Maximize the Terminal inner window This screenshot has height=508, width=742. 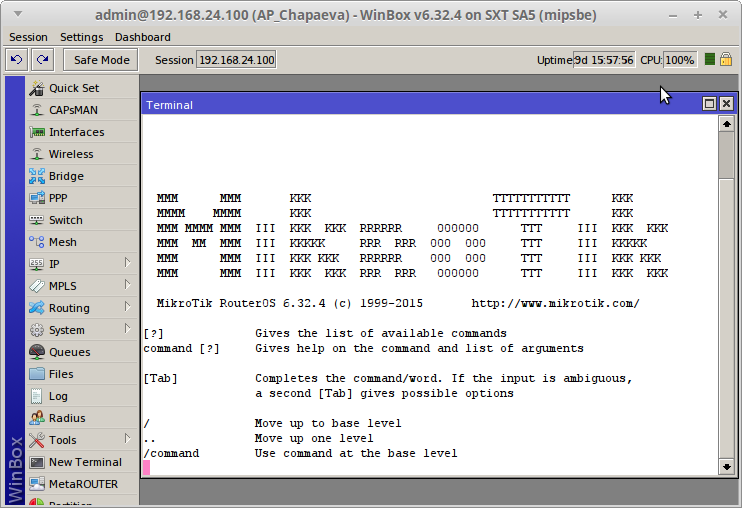709,104
